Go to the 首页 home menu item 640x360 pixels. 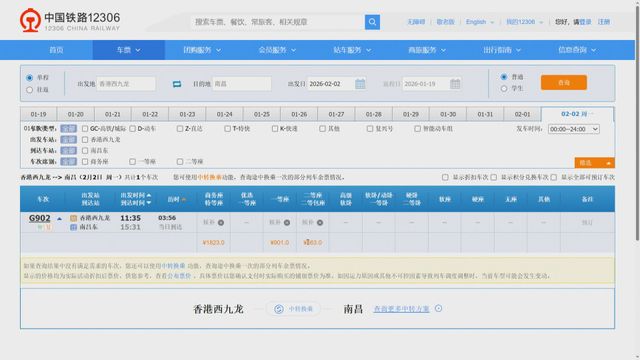(x=56, y=50)
